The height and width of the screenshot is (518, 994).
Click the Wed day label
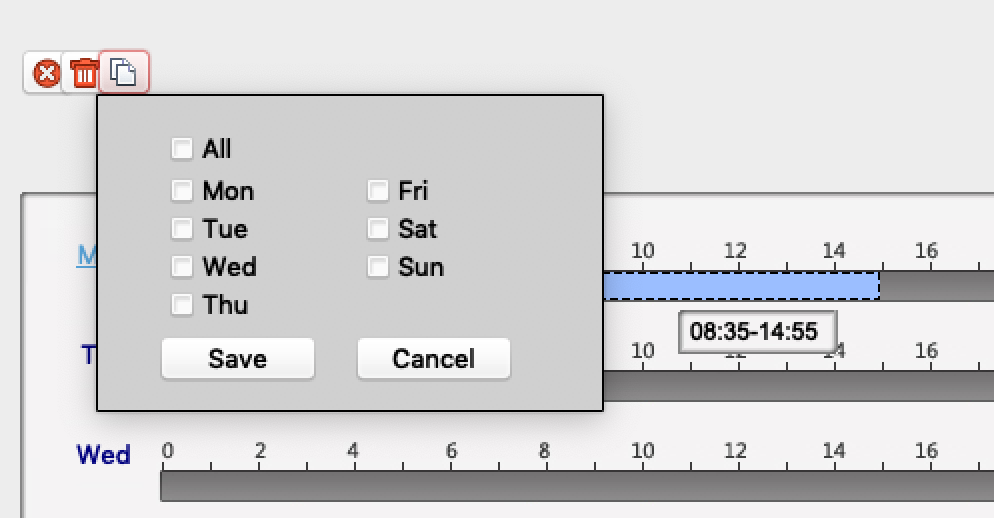pos(103,455)
